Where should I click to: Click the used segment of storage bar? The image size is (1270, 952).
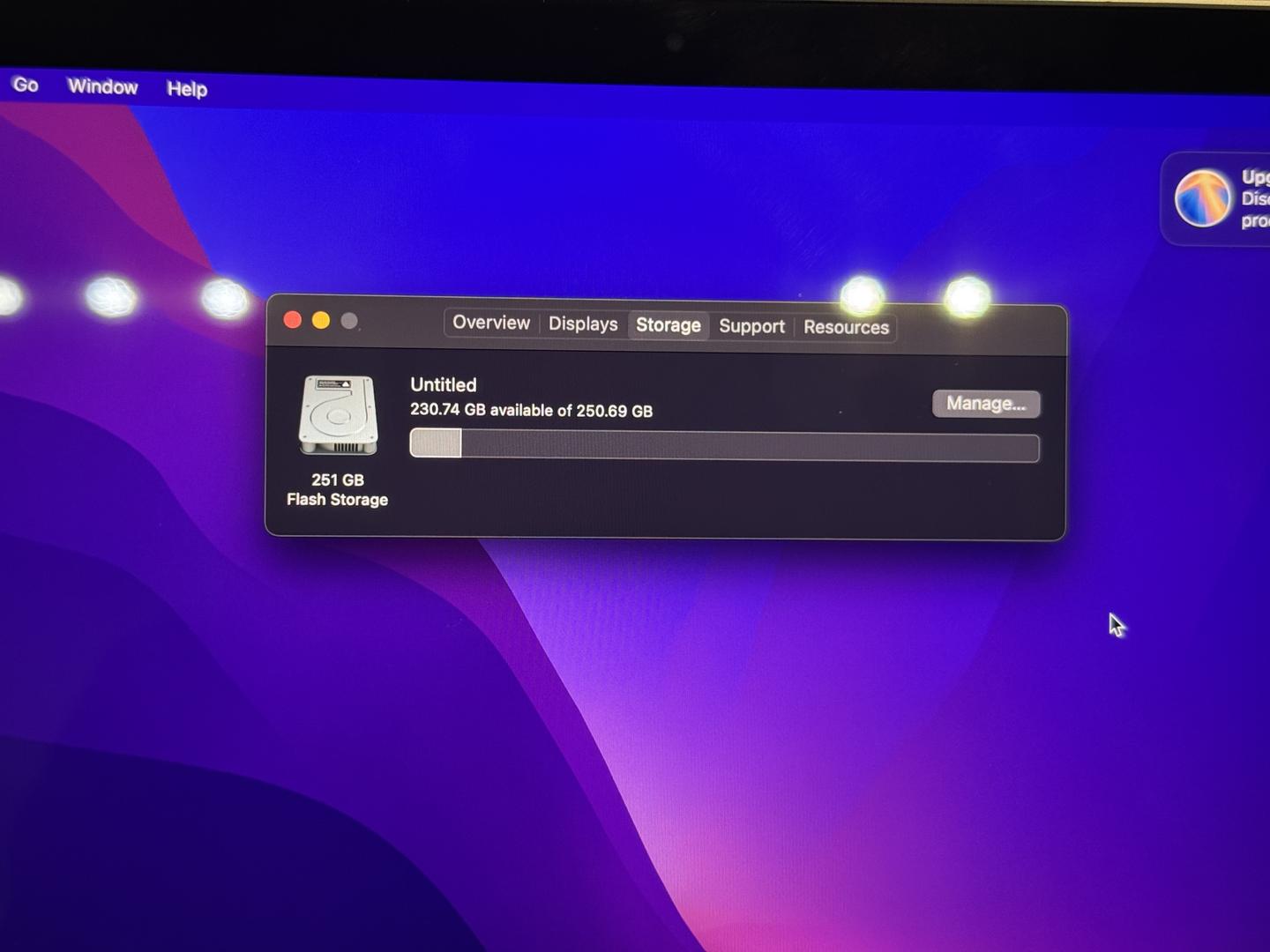click(436, 443)
